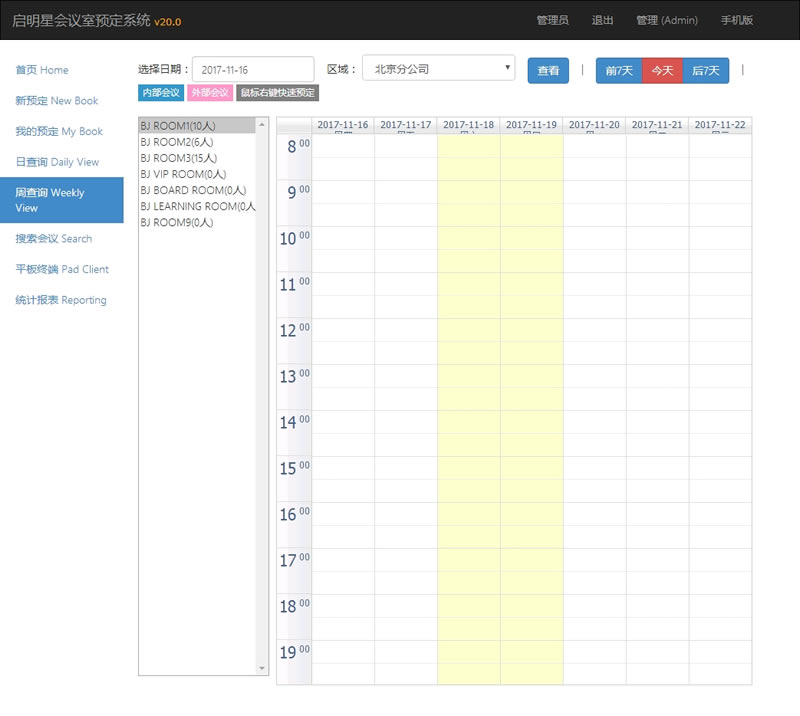Open the 区域 dropdown showing 北京分公司
The image size is (800, 716).
tap(438, 70)
